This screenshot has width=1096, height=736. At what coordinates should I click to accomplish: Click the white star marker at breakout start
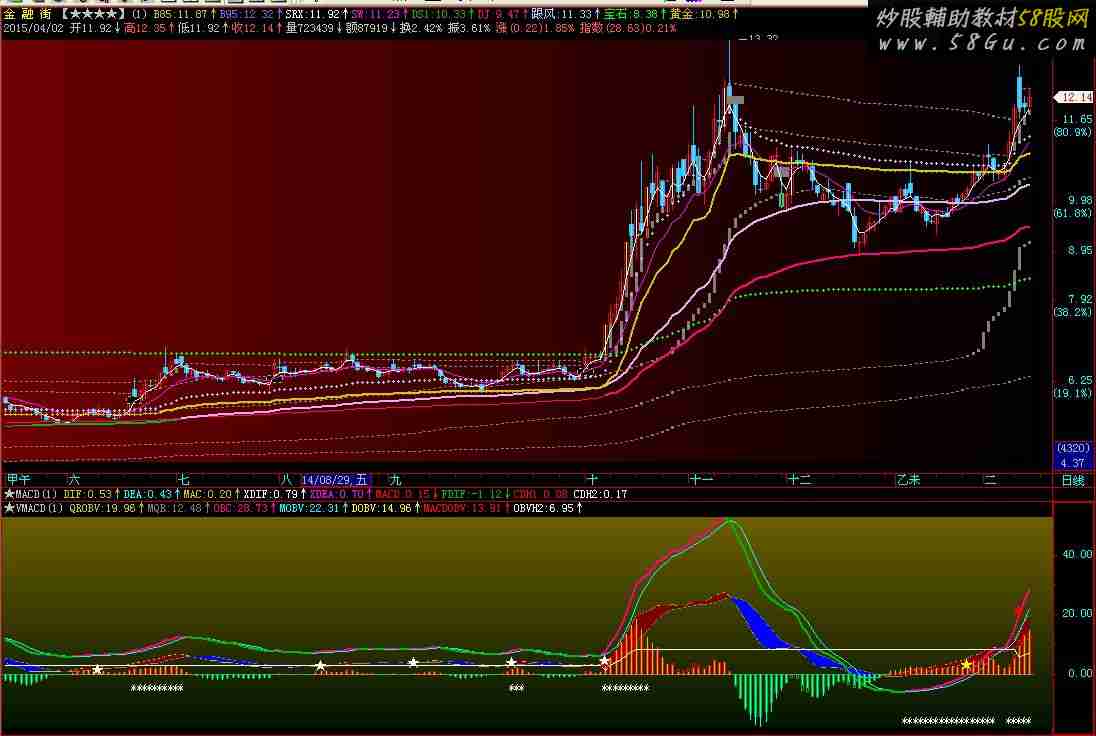pyautogui.click(x=604, y=660)
